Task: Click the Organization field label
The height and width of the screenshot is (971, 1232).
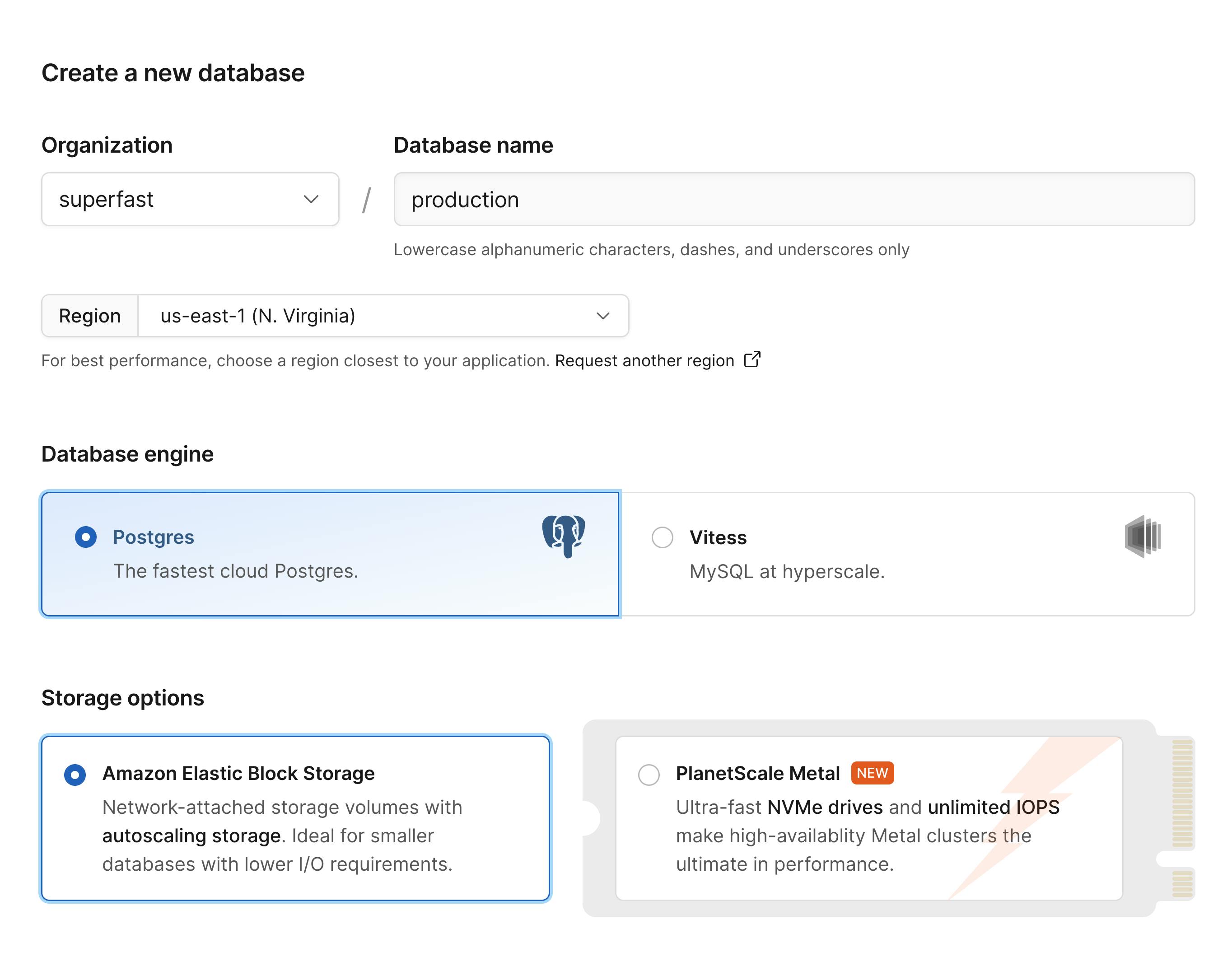Action: click(x=107, y=145)
